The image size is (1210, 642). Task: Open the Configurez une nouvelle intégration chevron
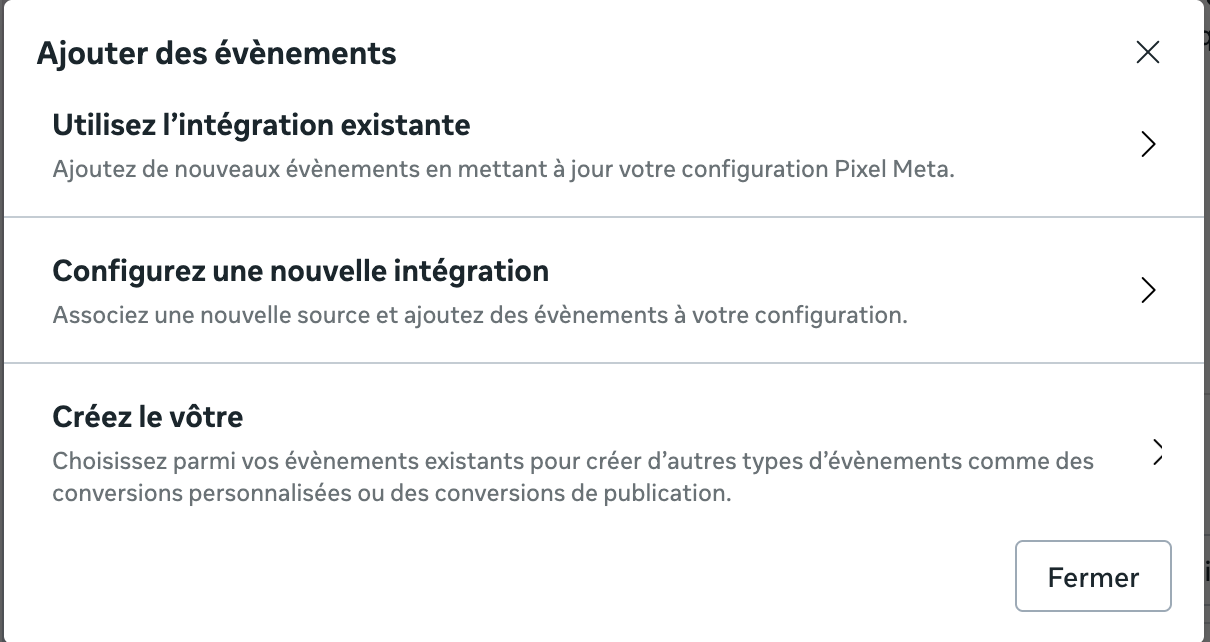point(1148,291)
